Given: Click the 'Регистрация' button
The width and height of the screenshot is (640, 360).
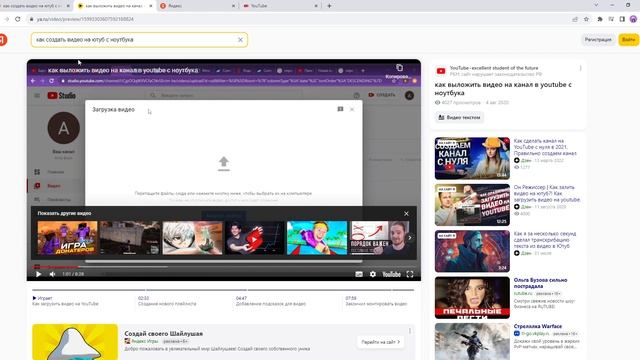Looking at the screenshot, I should pyautogui.click(x=598, y=40).
